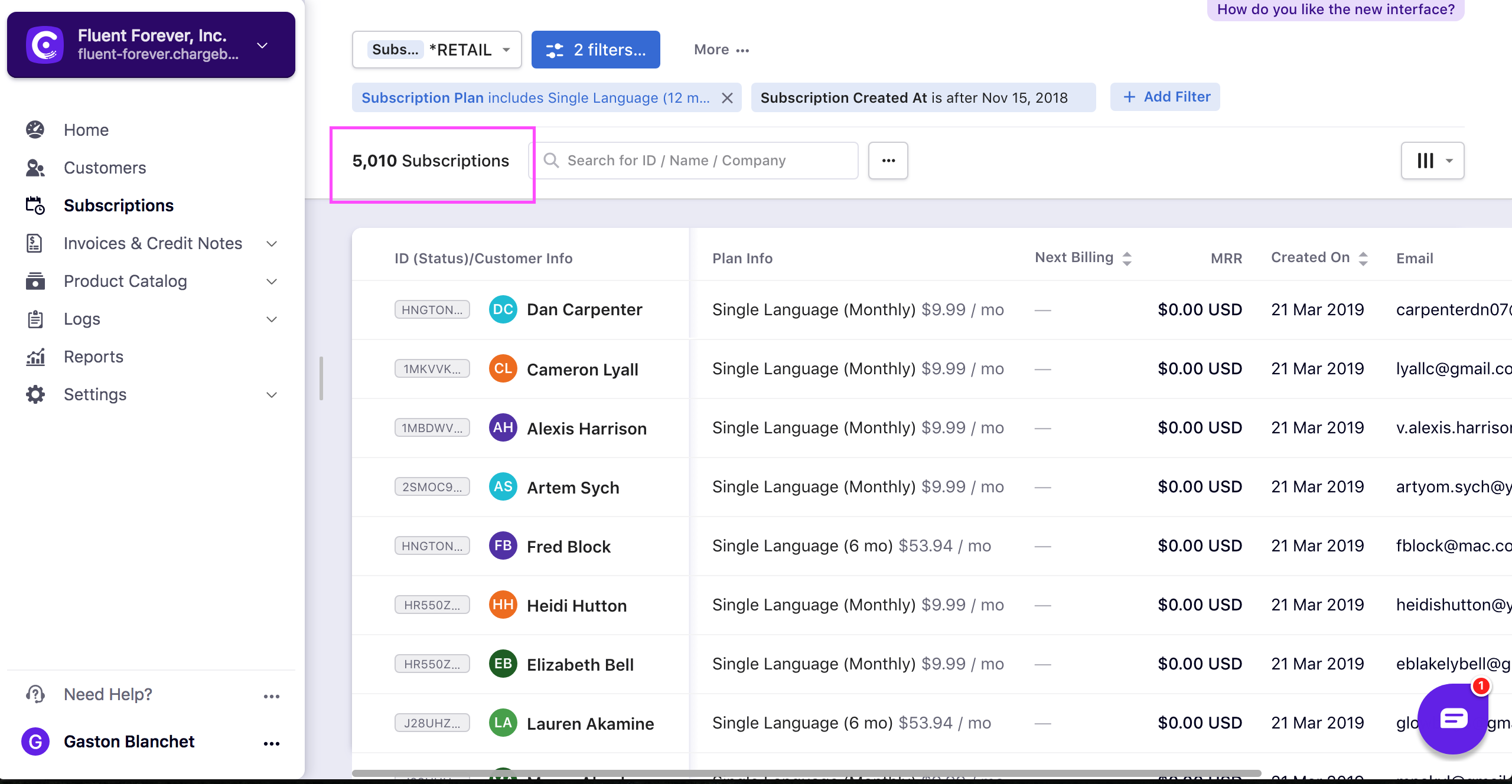This screenshot has height=784, width=1512.
Task: Click the Home dashboard icon in sidebar
Action: click(x=35, y=130)
